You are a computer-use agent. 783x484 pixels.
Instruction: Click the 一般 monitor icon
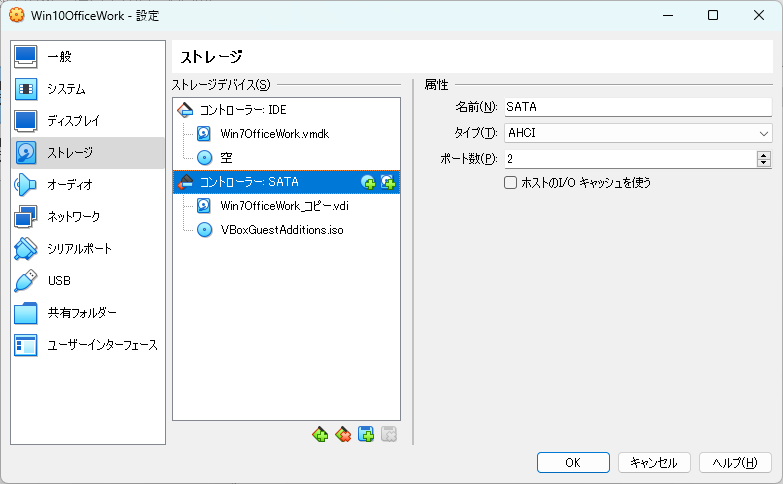coord(25,56)
